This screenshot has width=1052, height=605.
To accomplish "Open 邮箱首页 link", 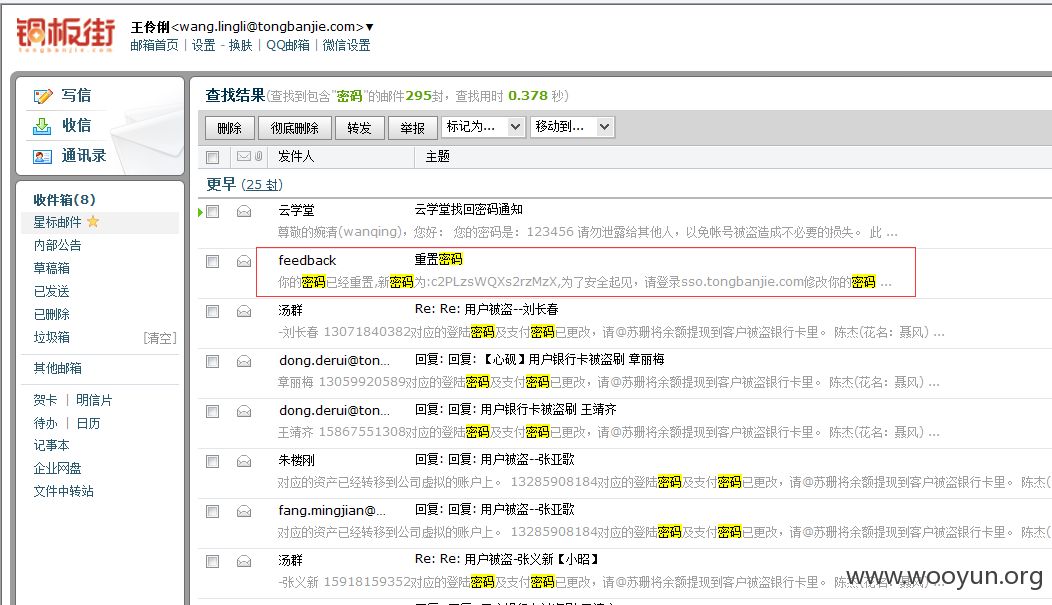I will [154, 45].
